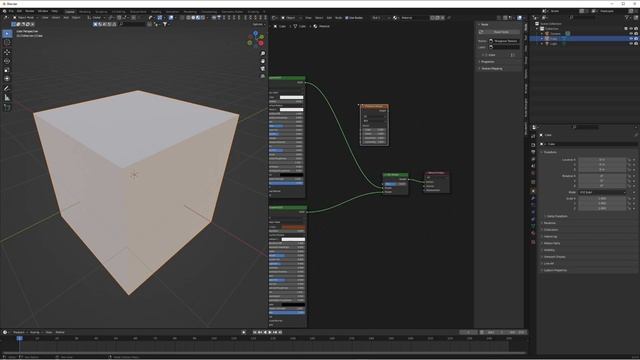Open the Texture properties checker tab
This screenshot has width=640, height=360.
click(x=533, y=242)
